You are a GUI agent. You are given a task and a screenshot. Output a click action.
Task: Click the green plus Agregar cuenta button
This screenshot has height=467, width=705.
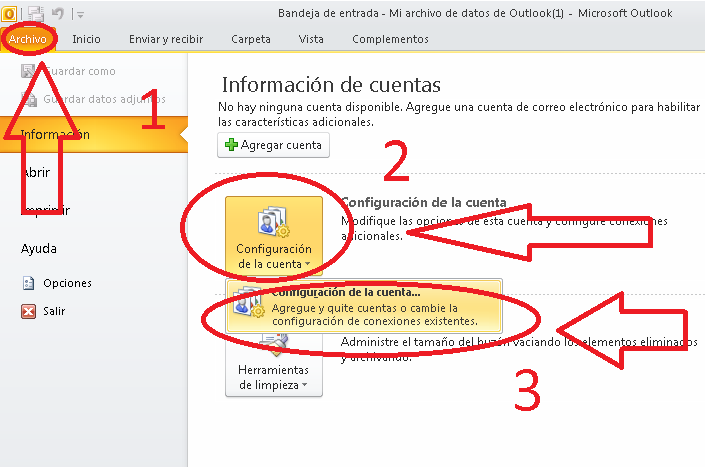click(x=273, y=145)
